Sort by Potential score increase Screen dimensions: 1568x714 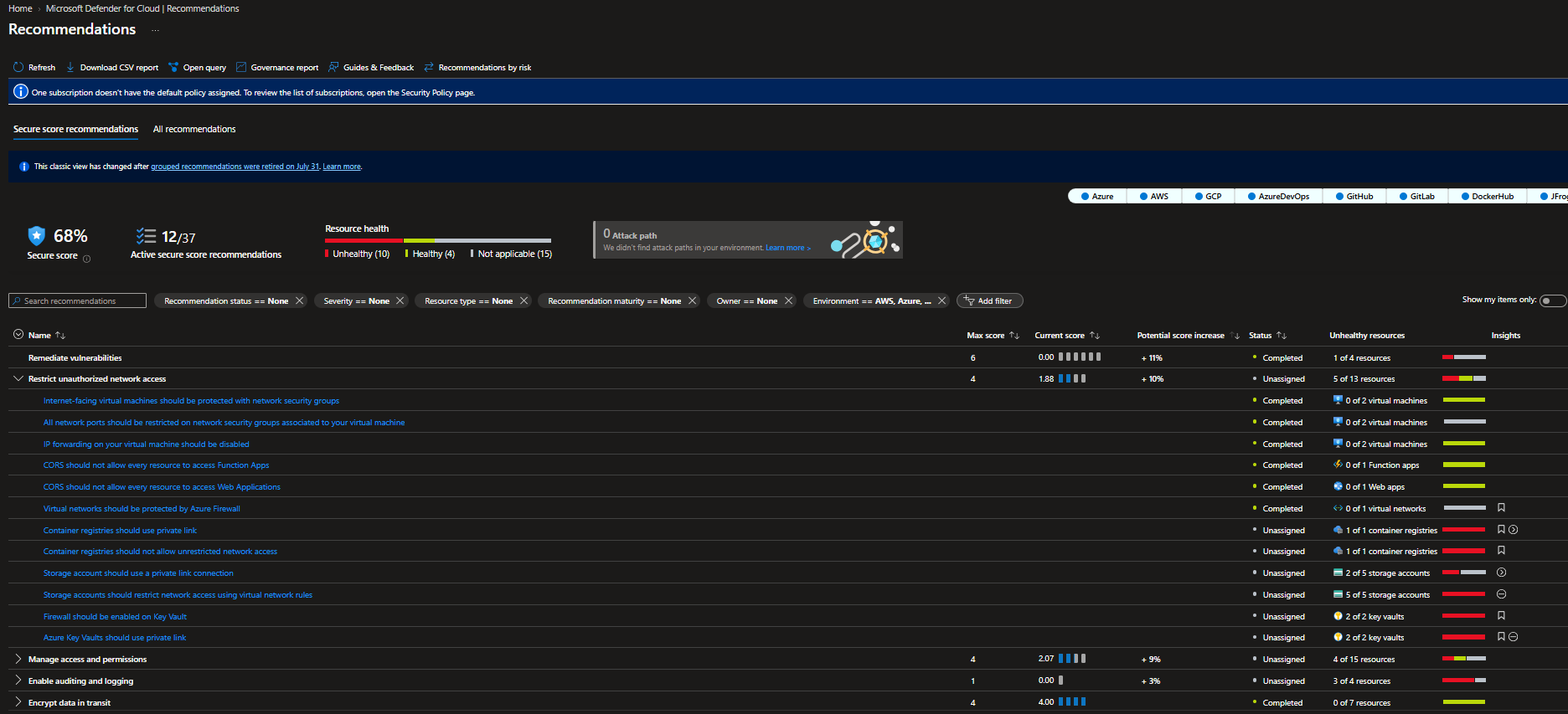tap(1235, 336)
